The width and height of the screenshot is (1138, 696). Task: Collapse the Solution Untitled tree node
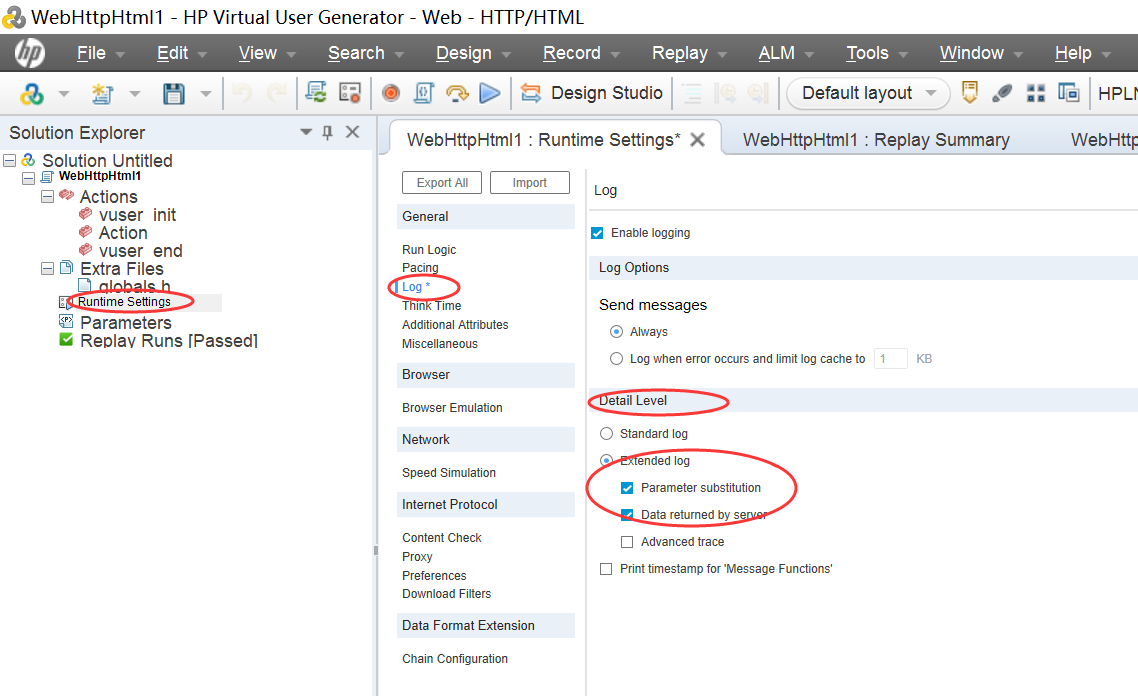(10, 160)
